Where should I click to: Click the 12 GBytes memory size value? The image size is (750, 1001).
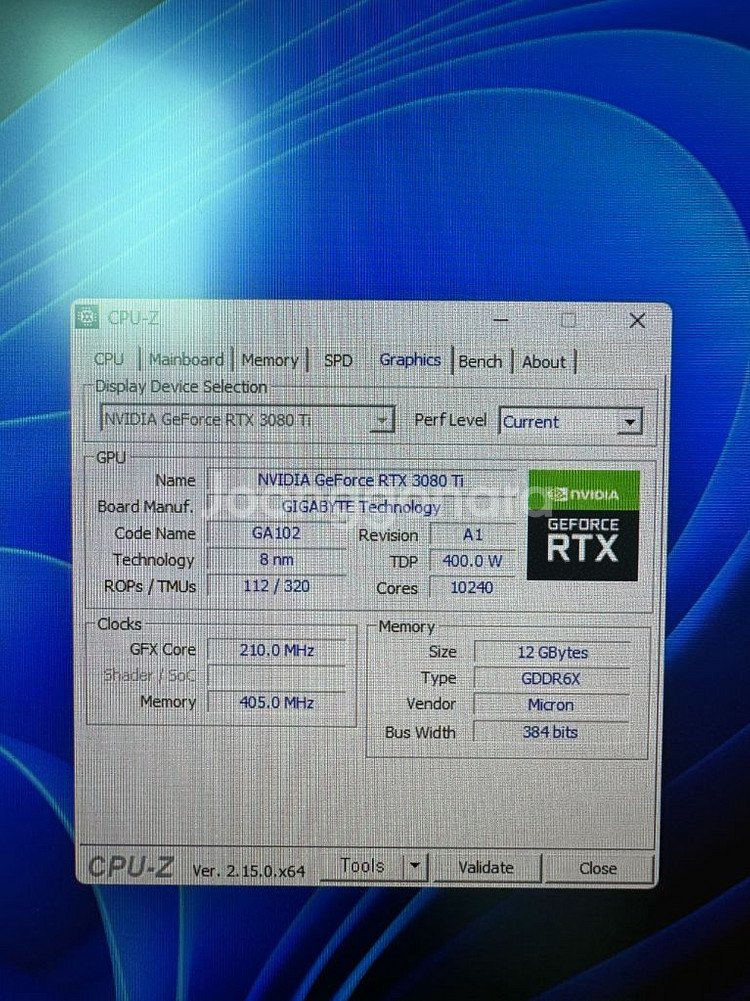coord(552,652)
